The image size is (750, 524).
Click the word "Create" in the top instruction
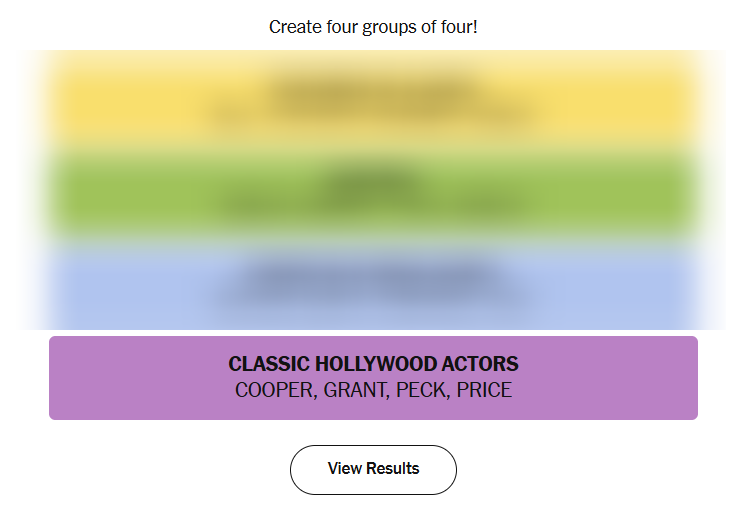click(293, 27)
